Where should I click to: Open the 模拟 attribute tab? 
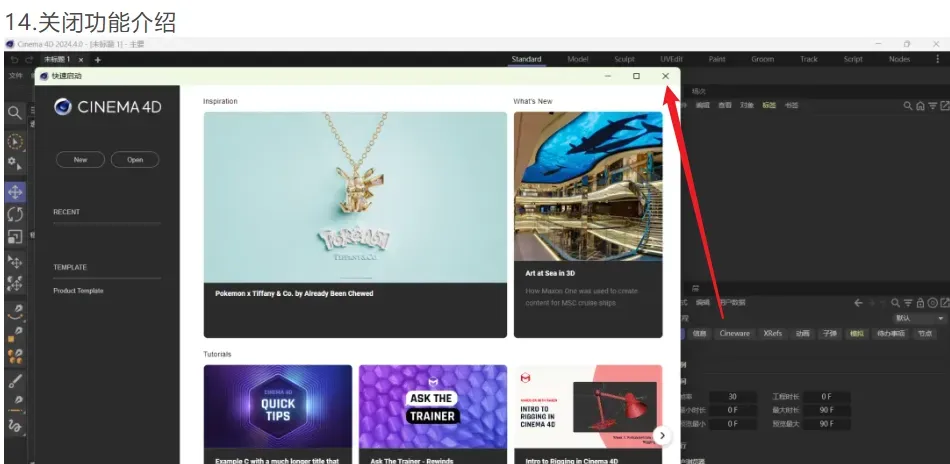click(x=856, y=334)
